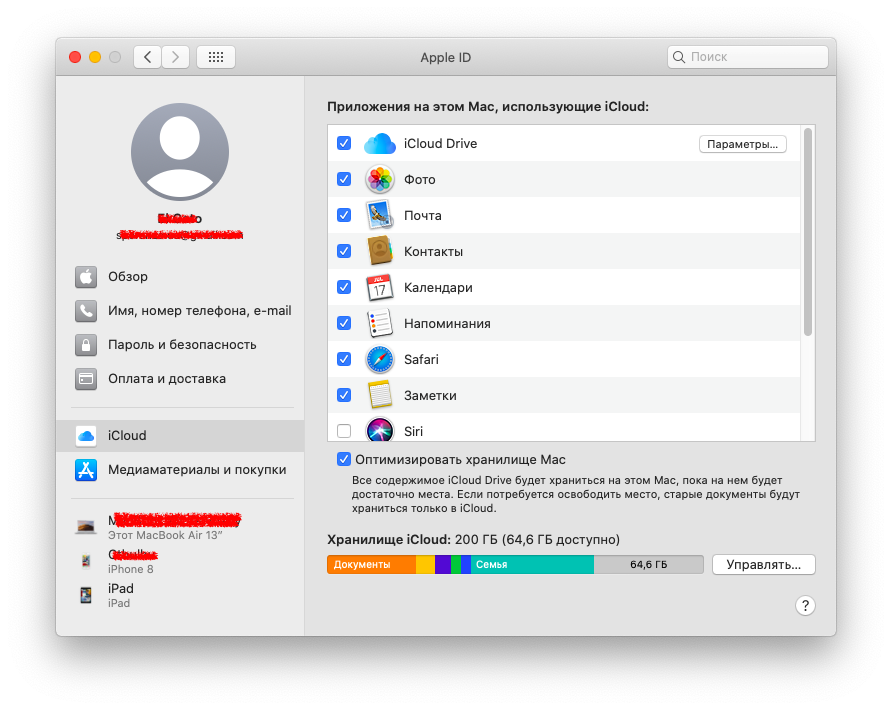
Task: Click the padlock icon beside Пароль и безопасность
Action: (86, 345)
